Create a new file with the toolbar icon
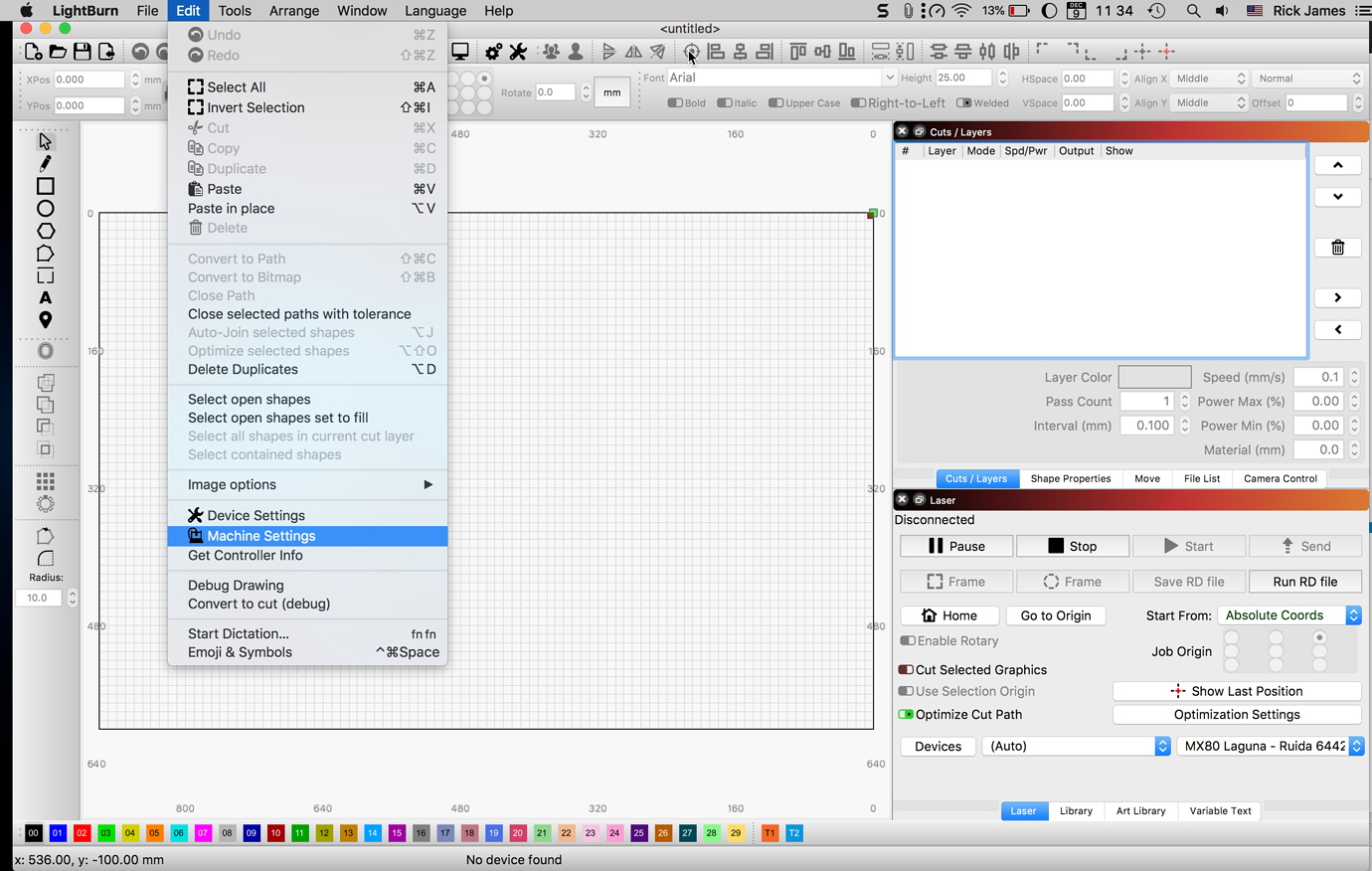 [x=34, y=52]
